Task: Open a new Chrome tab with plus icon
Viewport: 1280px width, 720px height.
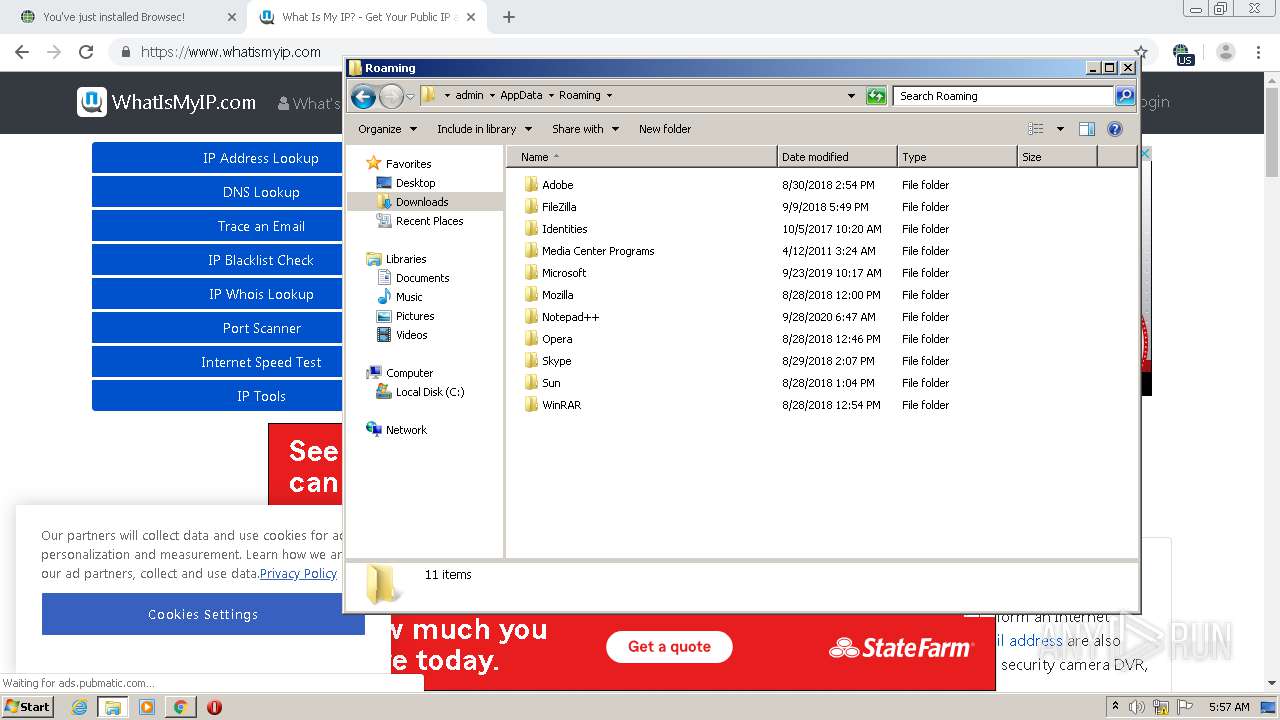Action: [x=508, y=17]
